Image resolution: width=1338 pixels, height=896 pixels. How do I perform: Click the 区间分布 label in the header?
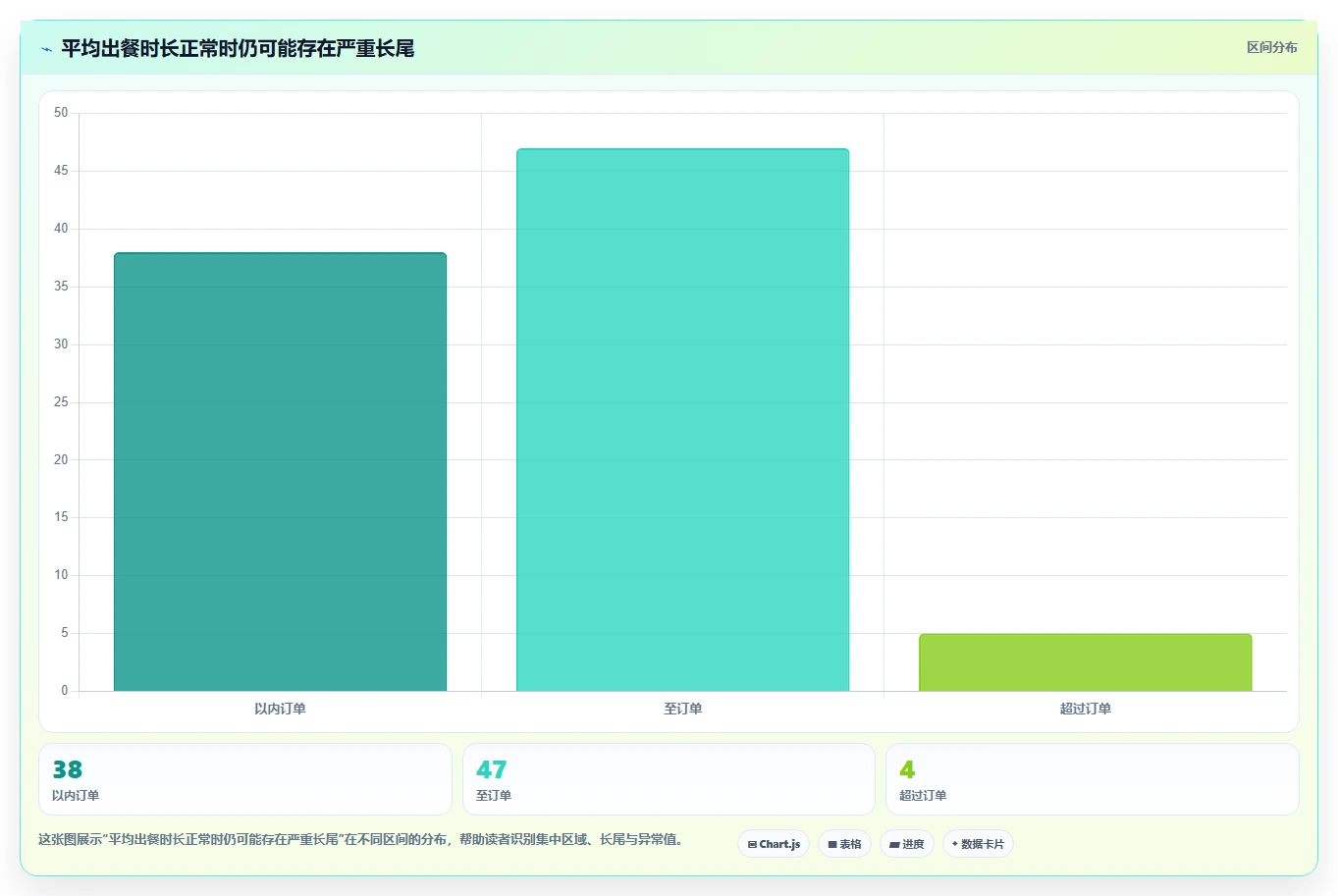click(1272, 47)
